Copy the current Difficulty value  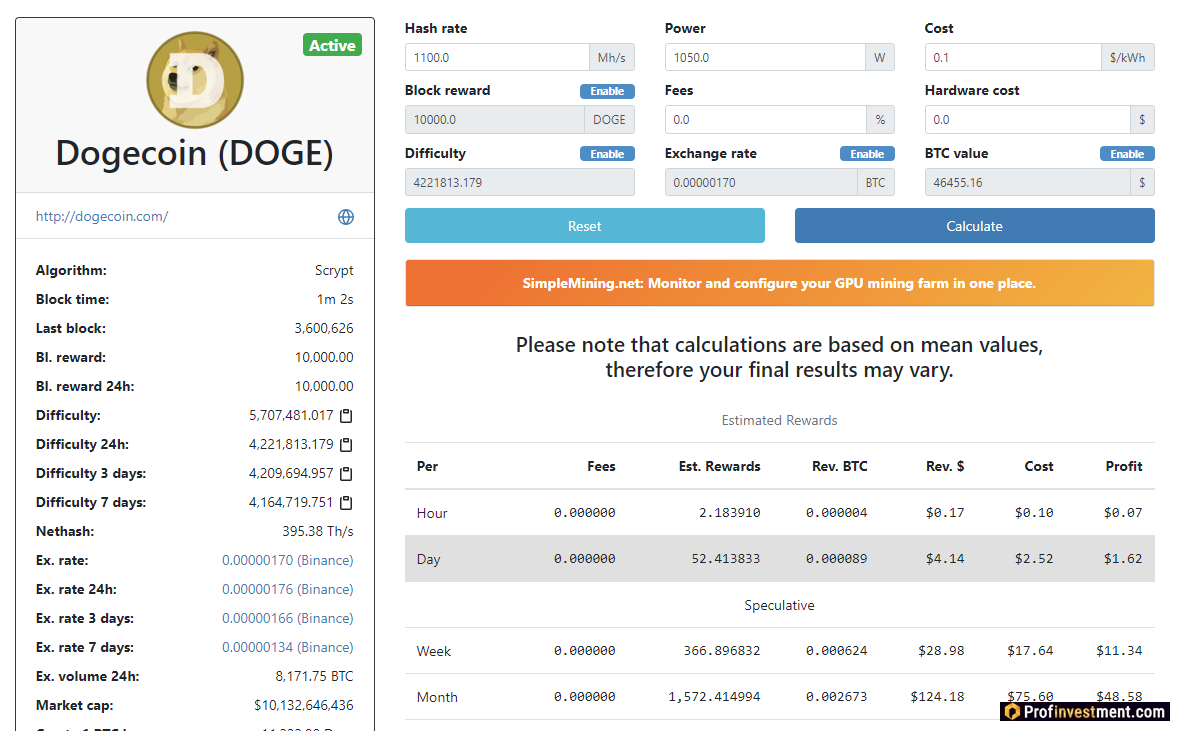click(x=346, y=416)
